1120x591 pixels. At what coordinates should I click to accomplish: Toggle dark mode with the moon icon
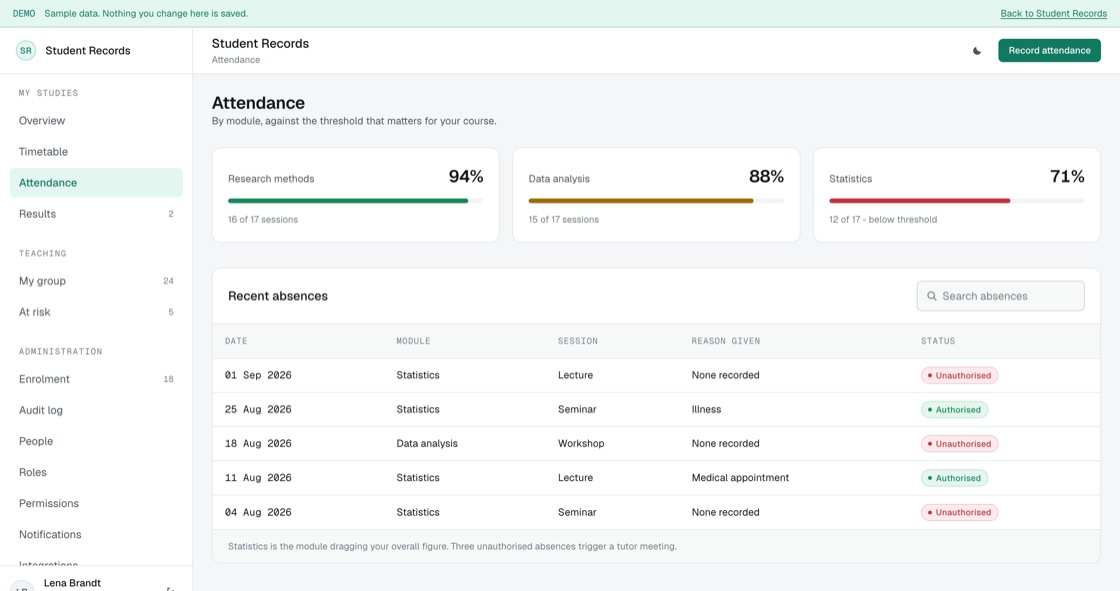[976, 51]
